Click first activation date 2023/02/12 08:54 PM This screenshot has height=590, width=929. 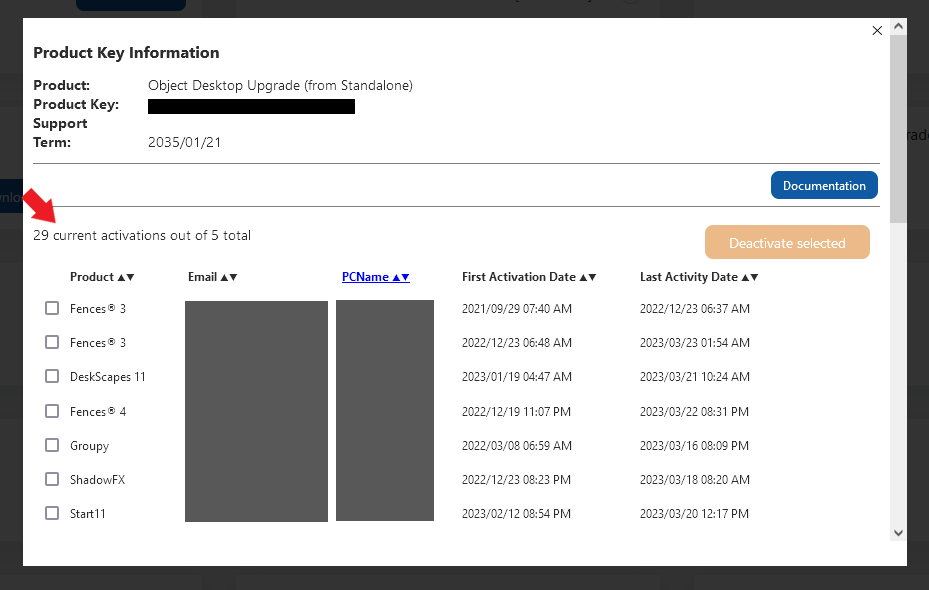click(517, 514)
